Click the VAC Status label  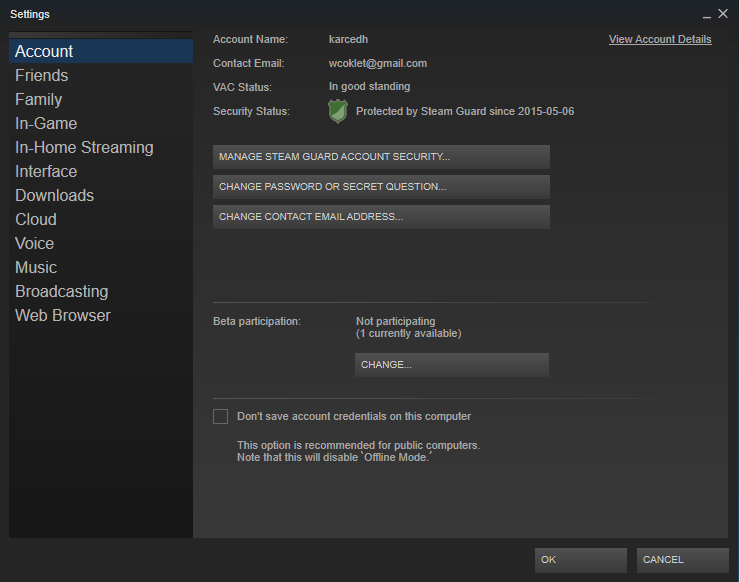[x=242, y=87]
